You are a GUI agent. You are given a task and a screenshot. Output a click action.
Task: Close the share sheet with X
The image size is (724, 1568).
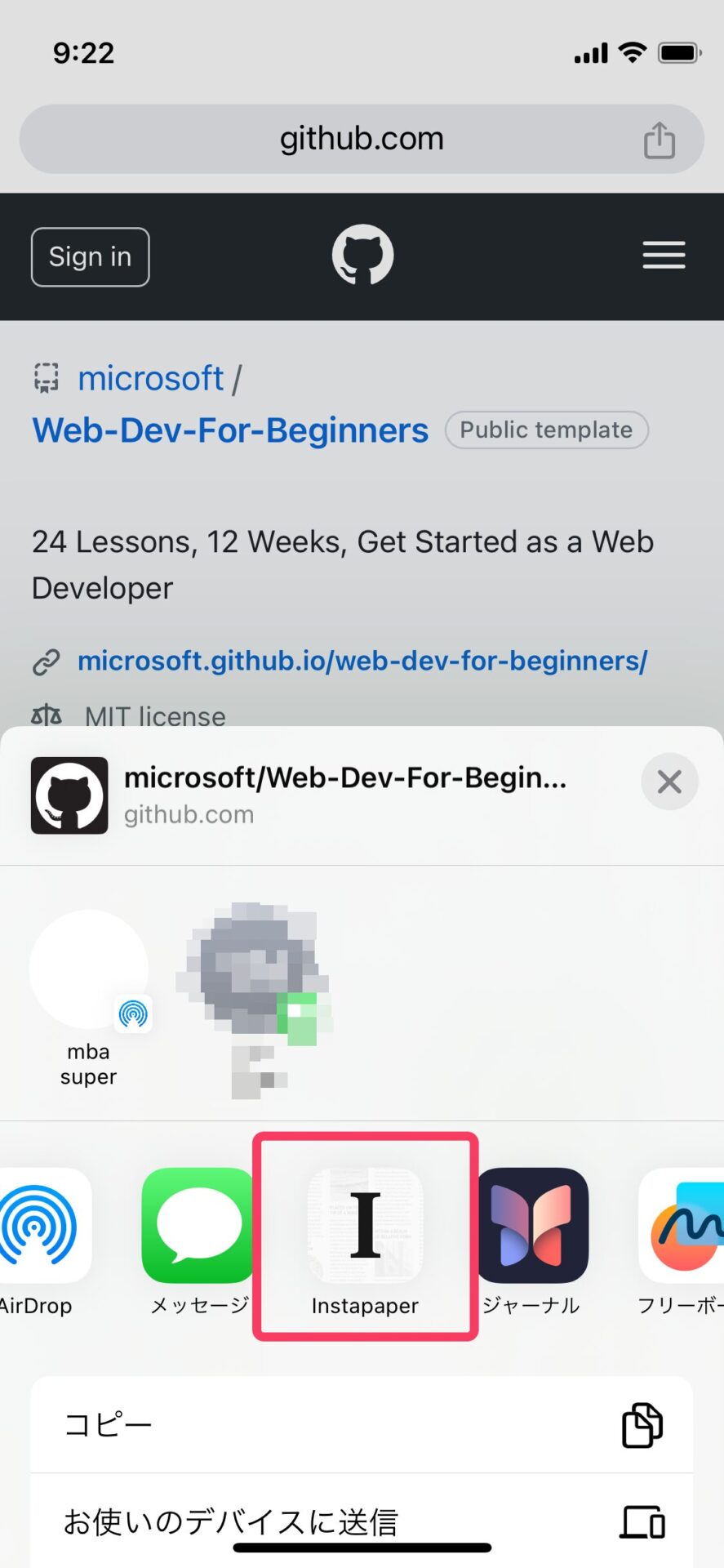pyautogui.click(x=669, y=782)
